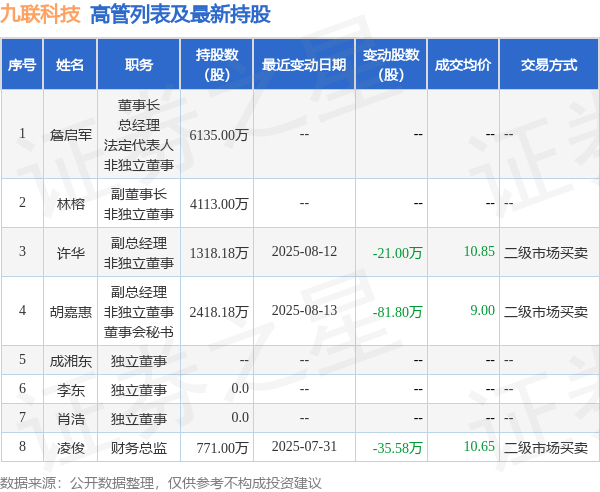Click 法定代表人 in 詹启军's positions
Screen dimensions: 600x492
pyautogui.click(x=139, y=145)
